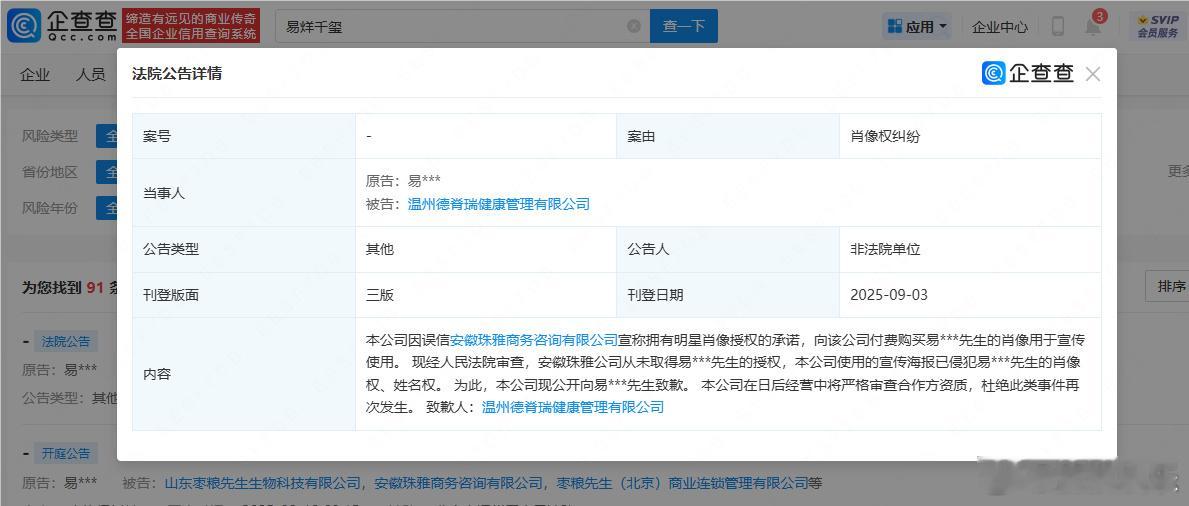Click the 非法院单位 announcer value
This screenshot has height=506, width=1189.
(x=885, y=249)
